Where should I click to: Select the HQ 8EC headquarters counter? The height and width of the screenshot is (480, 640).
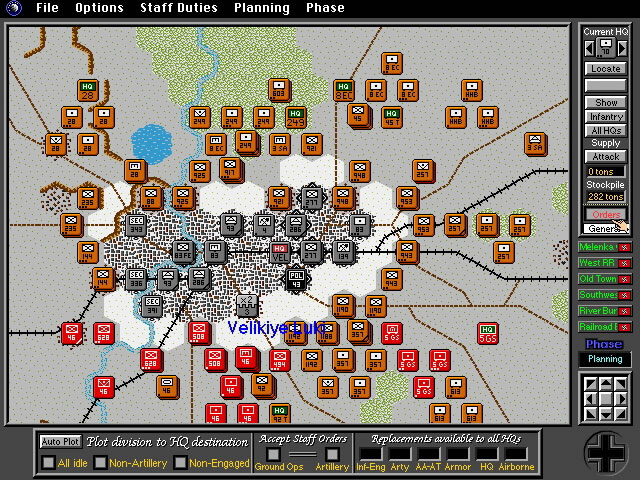pos(344,91)
